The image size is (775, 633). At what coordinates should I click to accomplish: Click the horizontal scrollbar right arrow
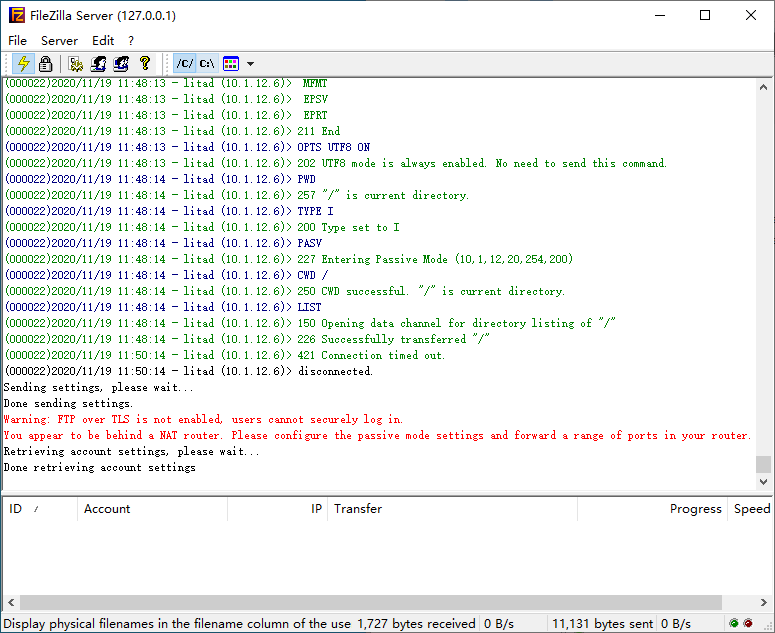(763, 602)
